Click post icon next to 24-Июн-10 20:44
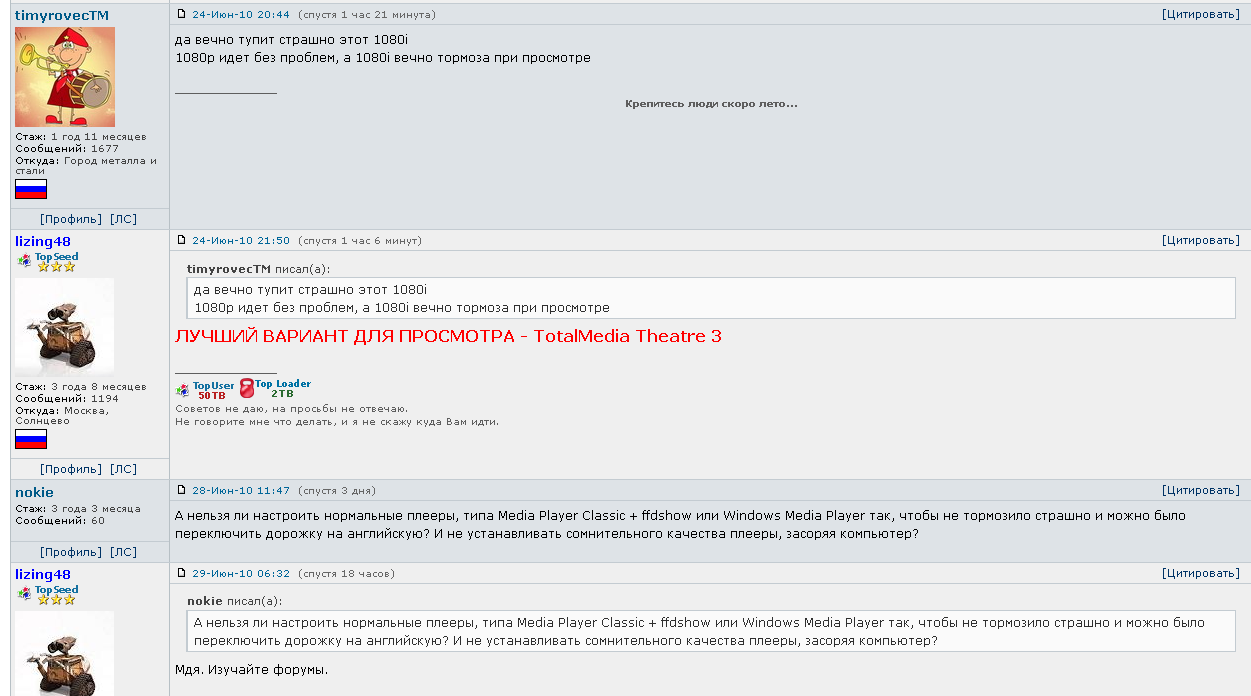This screenshot has width=1251, height=696. point(181,14)
